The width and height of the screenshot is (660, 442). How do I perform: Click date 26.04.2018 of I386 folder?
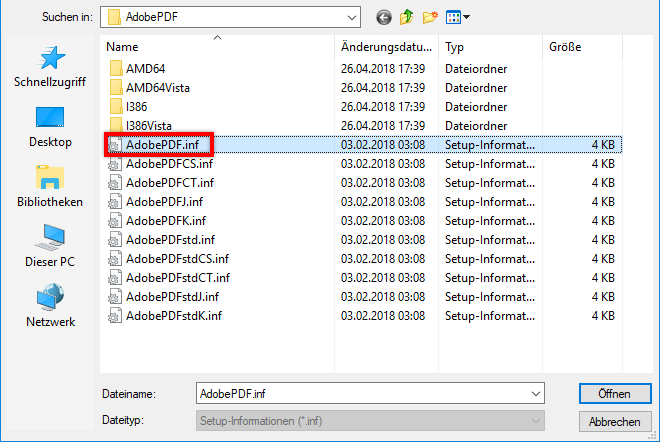pos(383,107)
